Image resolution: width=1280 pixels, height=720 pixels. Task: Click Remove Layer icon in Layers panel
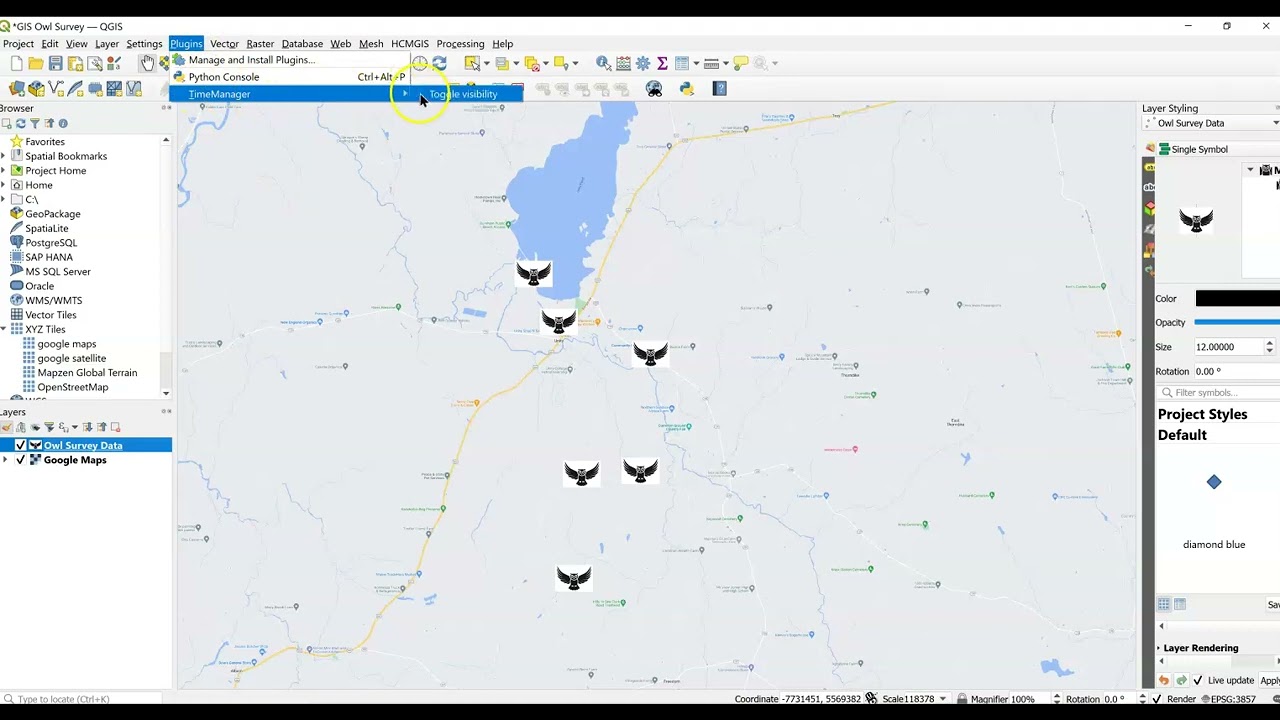click(115, 427)
